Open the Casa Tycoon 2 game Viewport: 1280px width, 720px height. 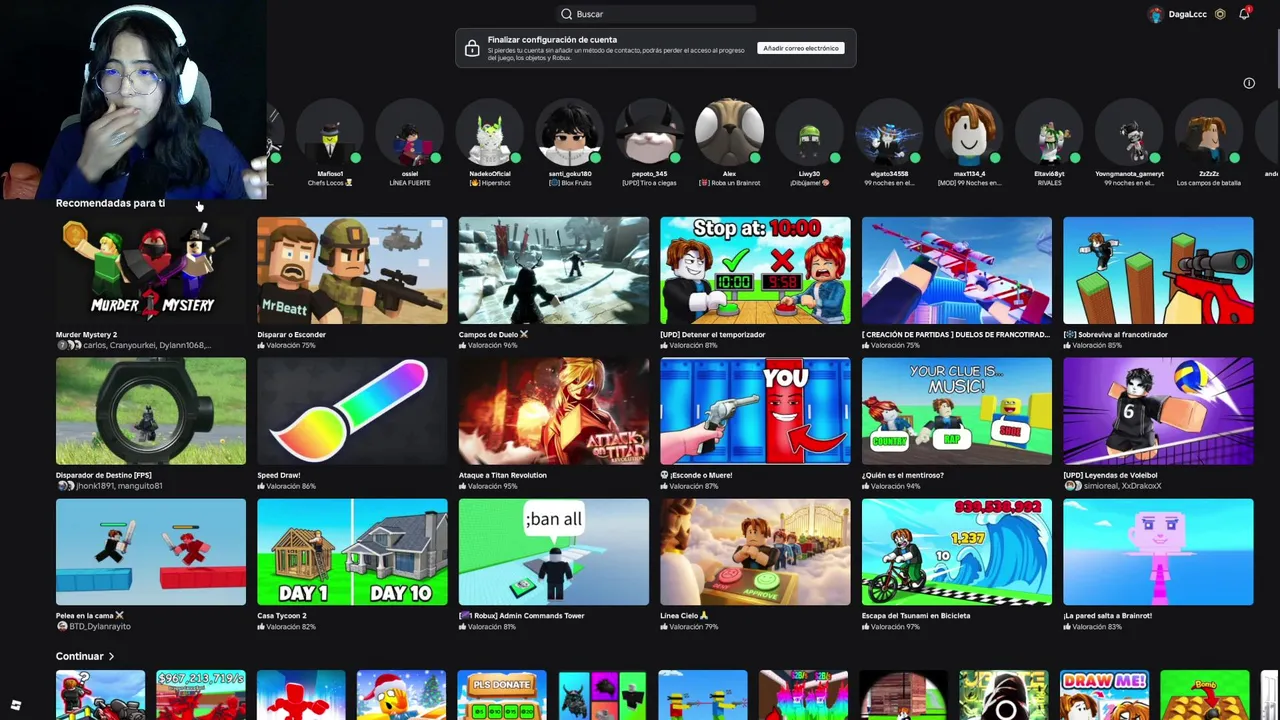(352, 552)
